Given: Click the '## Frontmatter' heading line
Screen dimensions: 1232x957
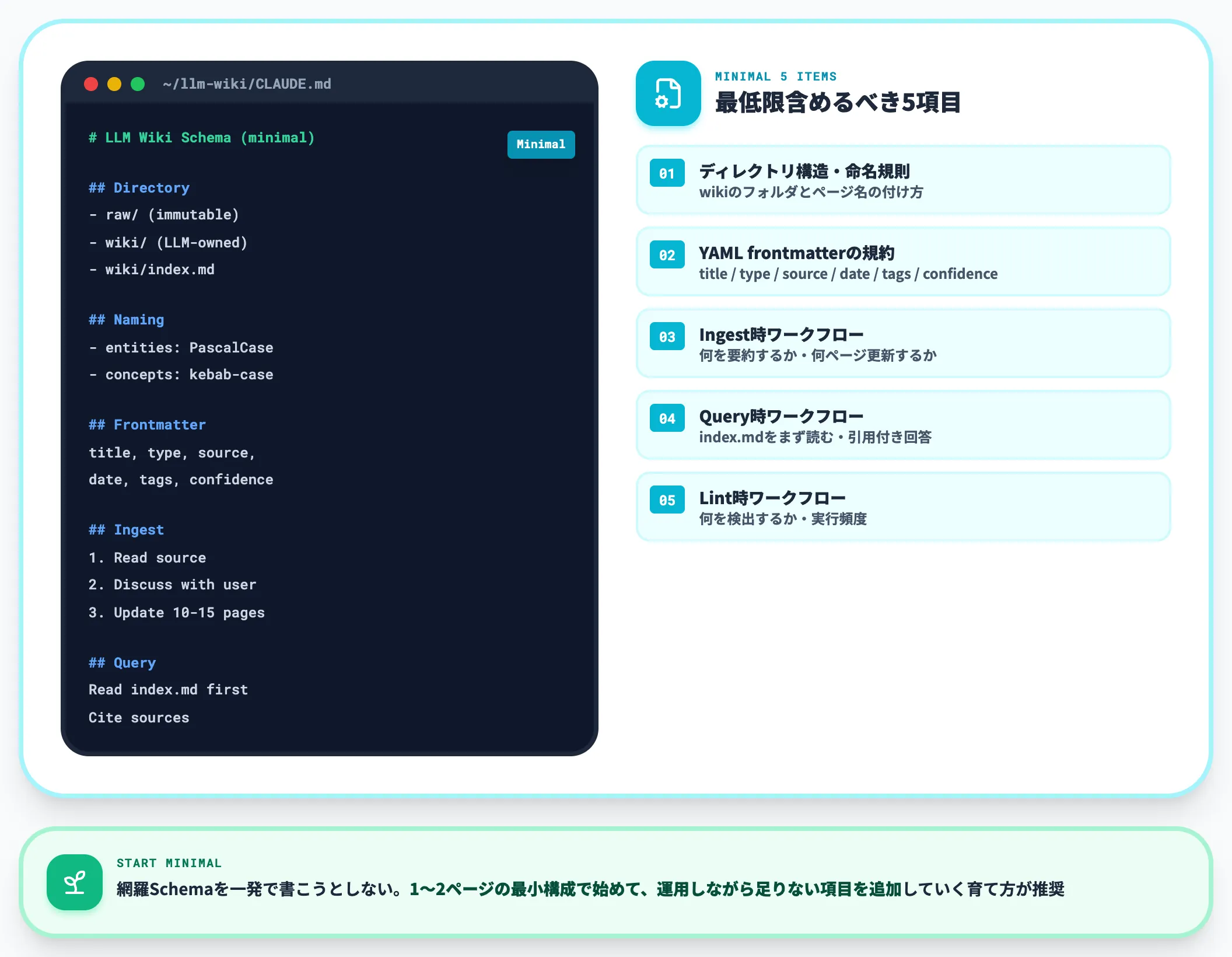Looking at the screenshot, I should pos(147,425).
